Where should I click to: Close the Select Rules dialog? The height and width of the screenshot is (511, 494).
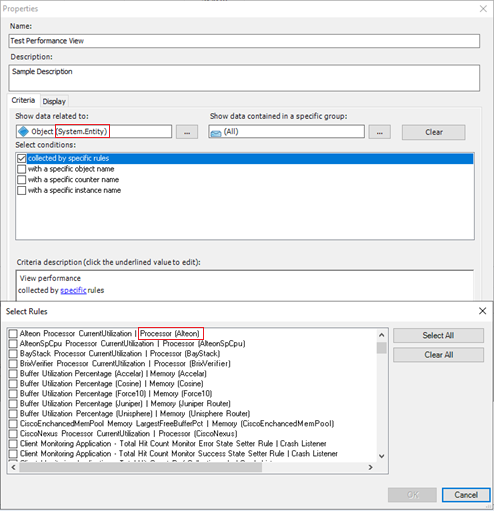[x=482, y=311]
